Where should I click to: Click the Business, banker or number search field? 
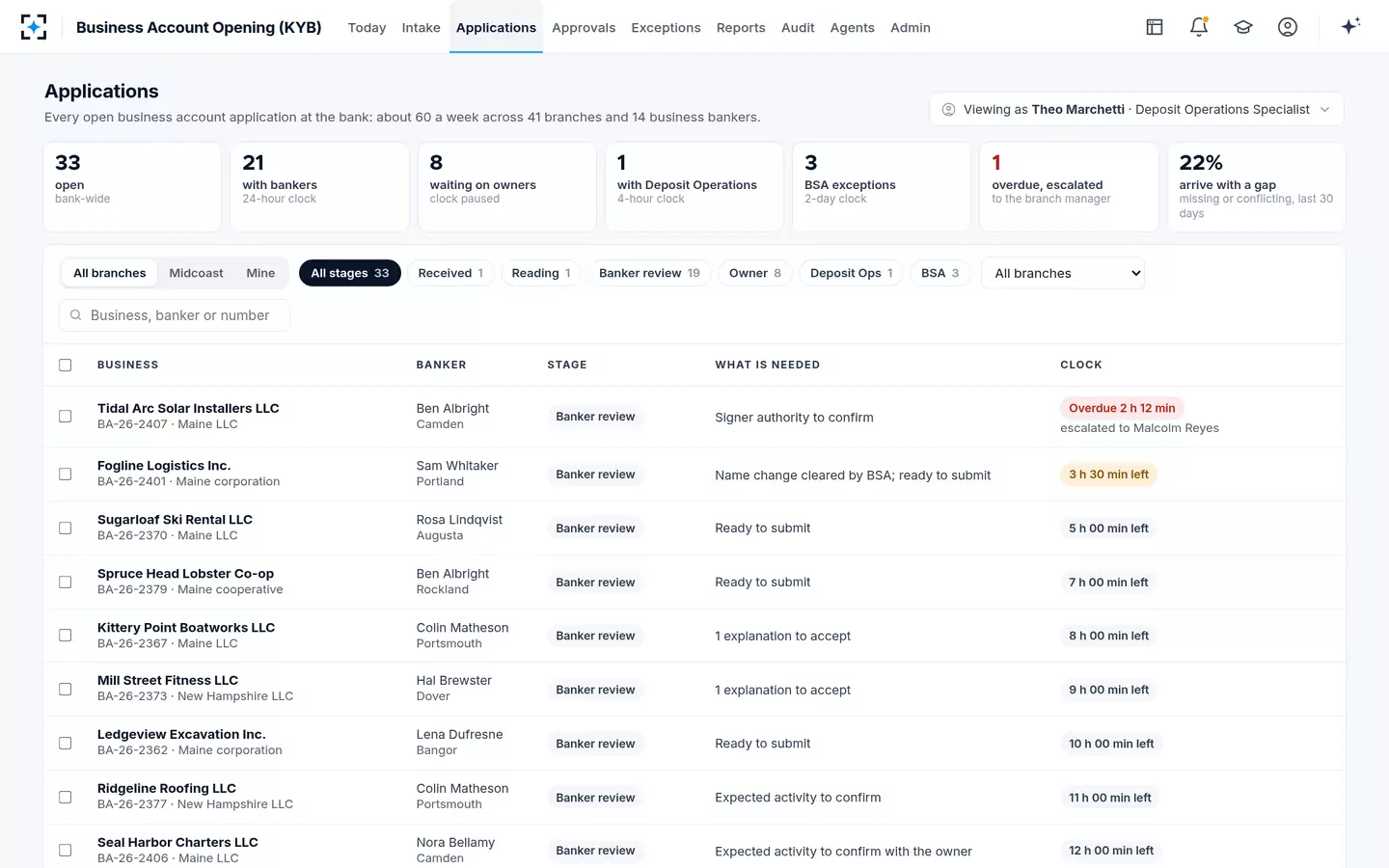(x=175, y=315)
